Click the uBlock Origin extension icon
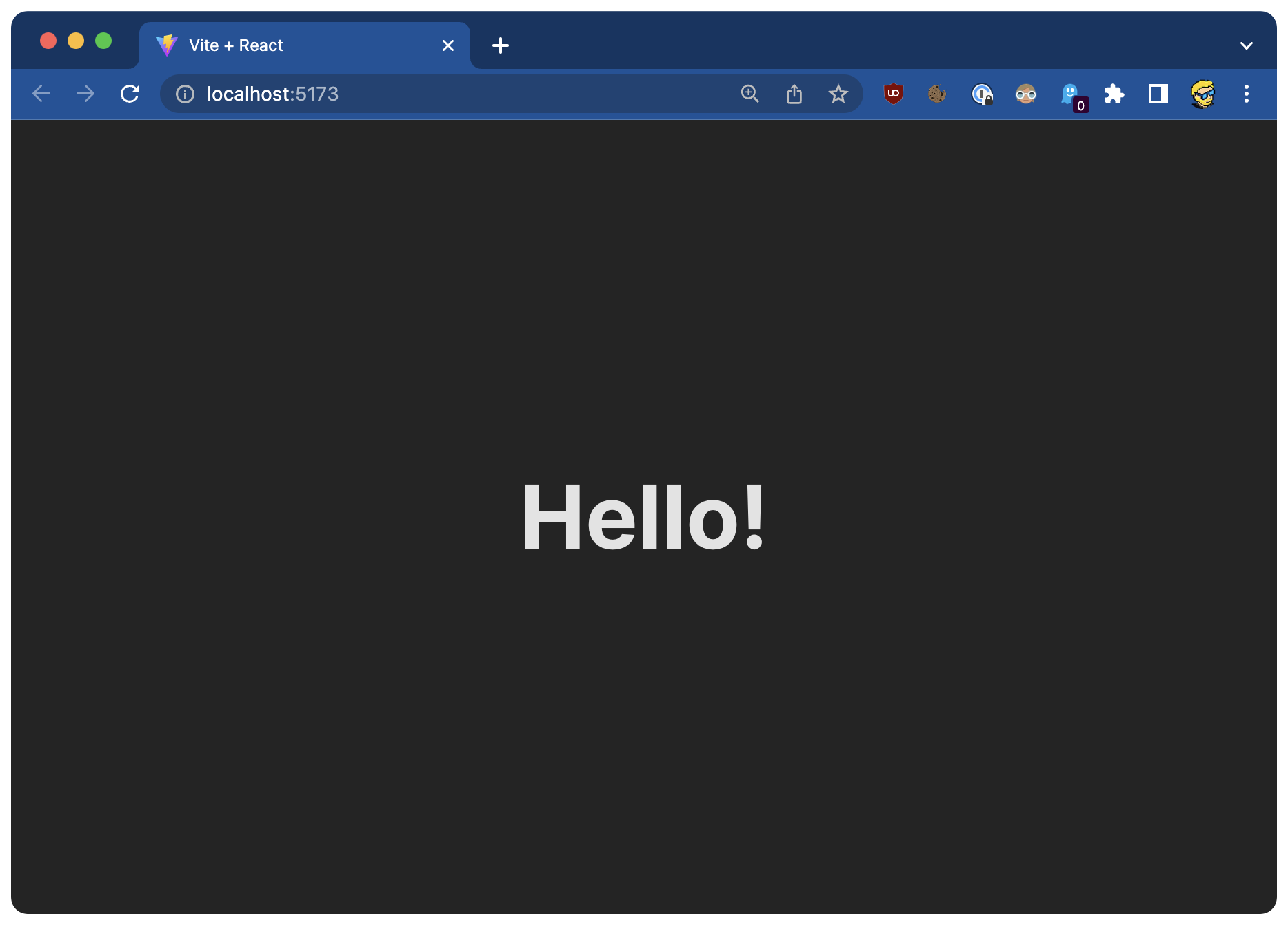1288x925 pixels. [x=893, y=94]
